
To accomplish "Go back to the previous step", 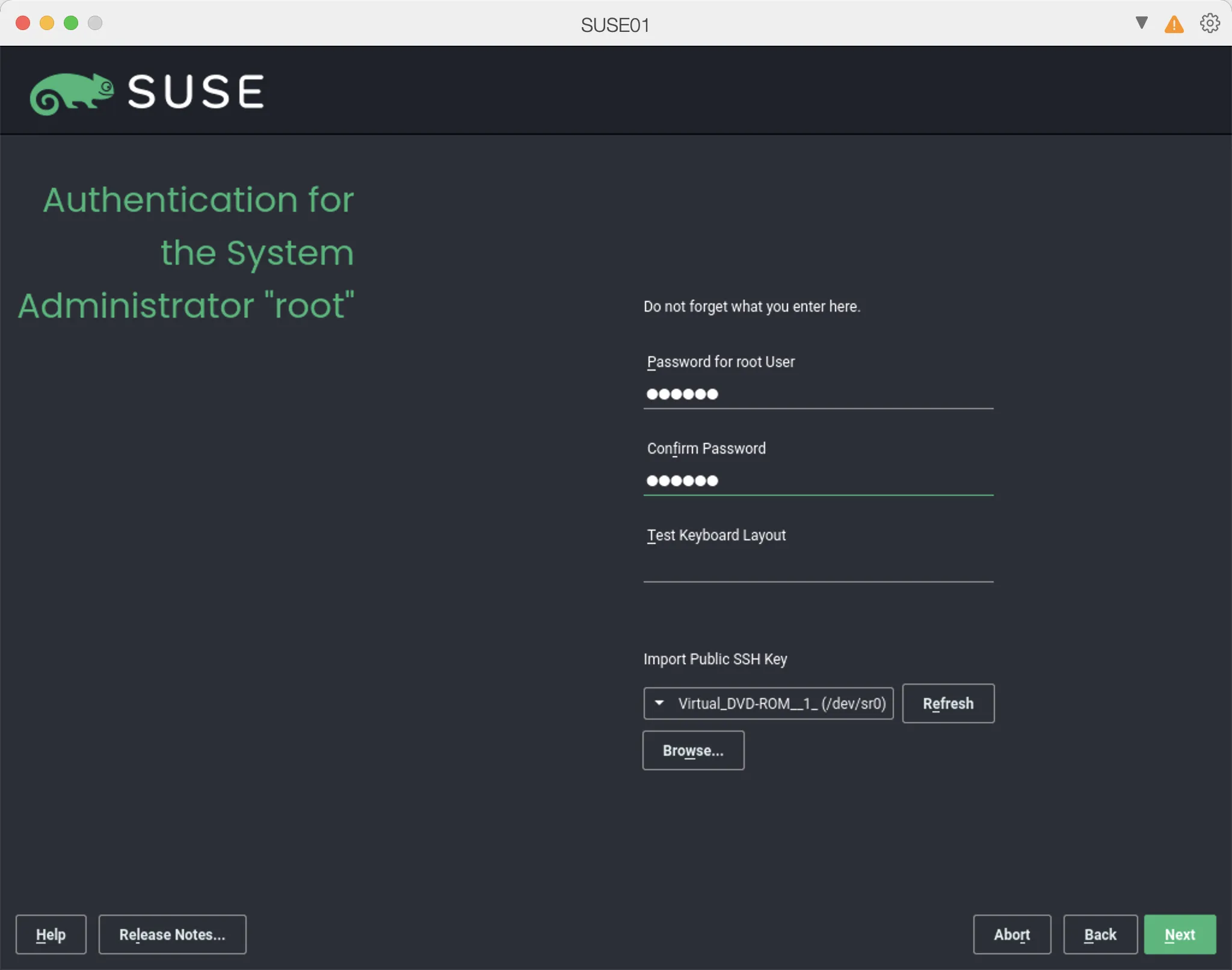I will coord(1100,934).
